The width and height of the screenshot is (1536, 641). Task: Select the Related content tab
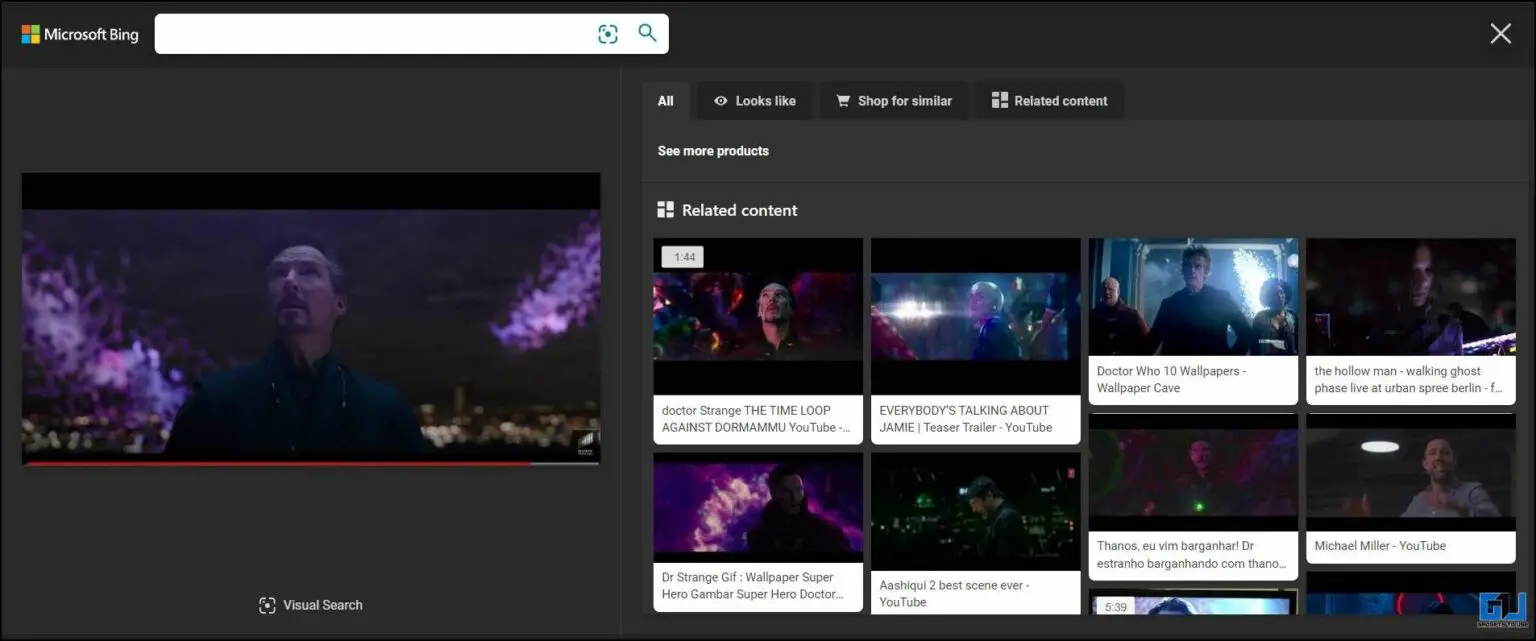1049,100
